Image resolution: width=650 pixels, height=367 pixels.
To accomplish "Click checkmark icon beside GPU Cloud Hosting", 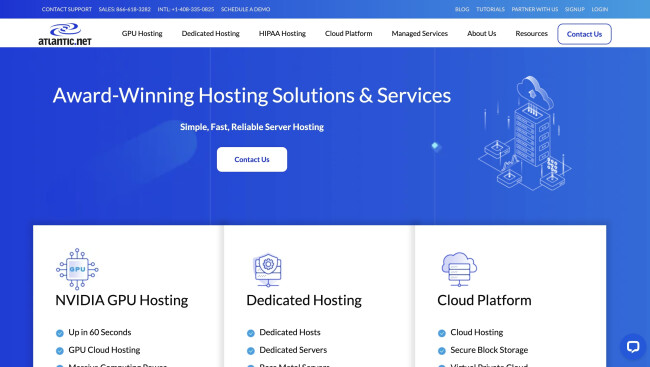I will pyautogui.click(x=60, y=351).
